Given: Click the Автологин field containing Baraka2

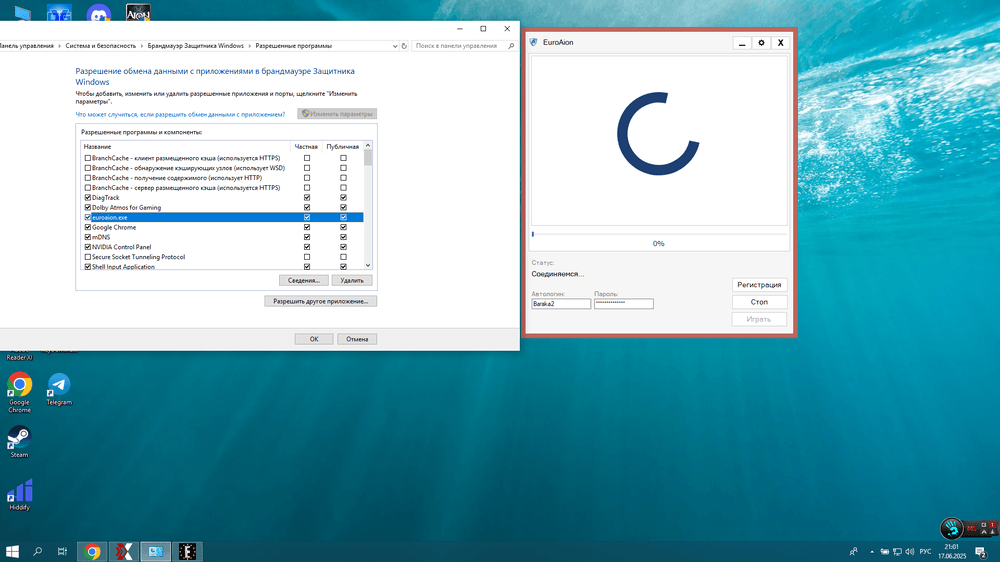Looking at the screenshot, I should 560,304.
